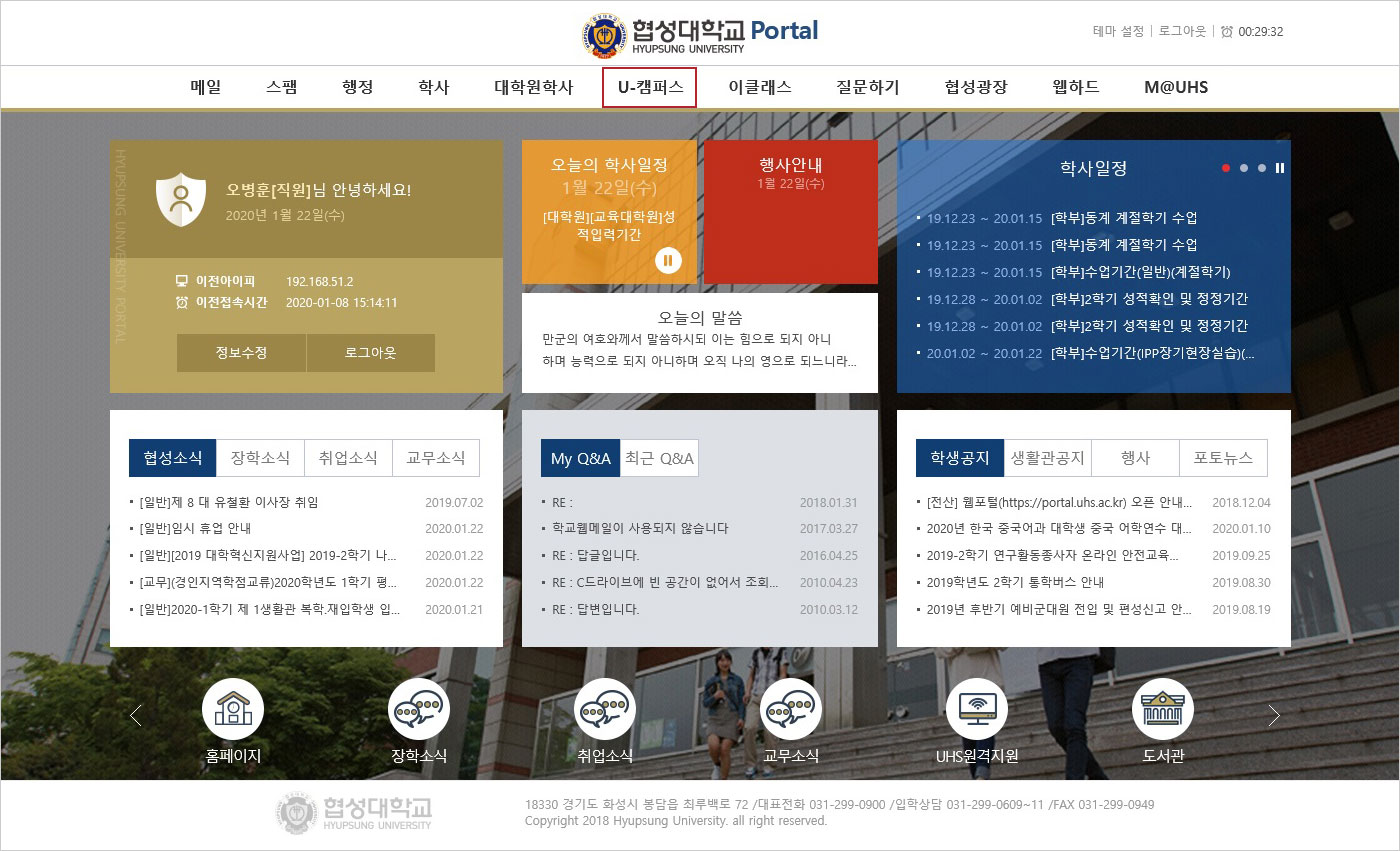
Task: Click the session timer clock icon
Action: tap(1227, 31)
